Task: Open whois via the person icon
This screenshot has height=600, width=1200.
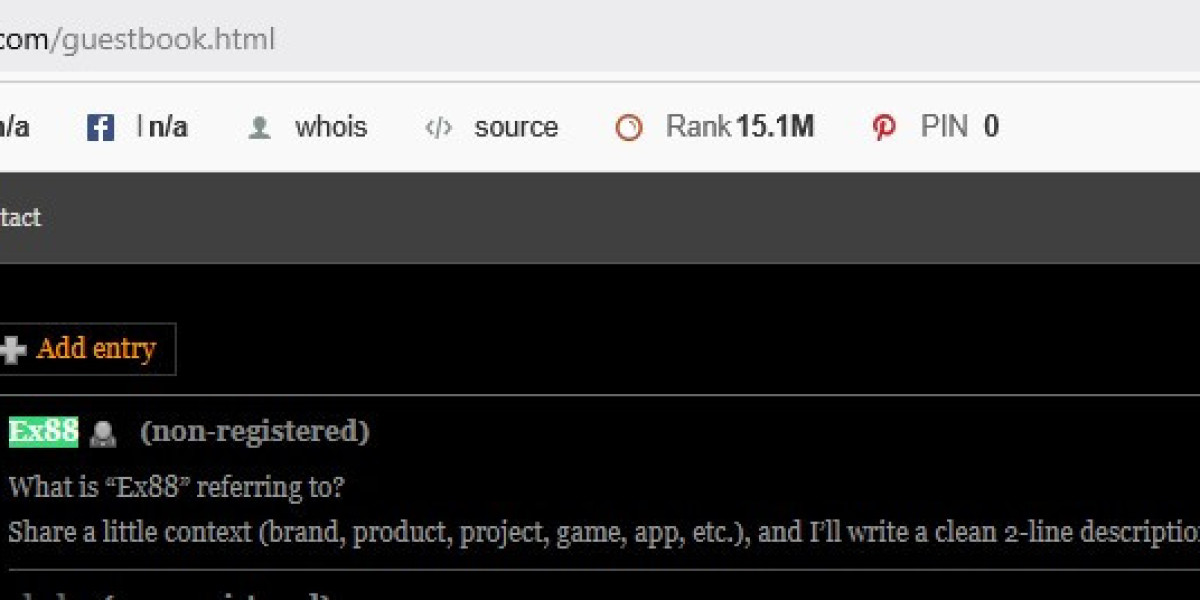Action: [260, 128]
